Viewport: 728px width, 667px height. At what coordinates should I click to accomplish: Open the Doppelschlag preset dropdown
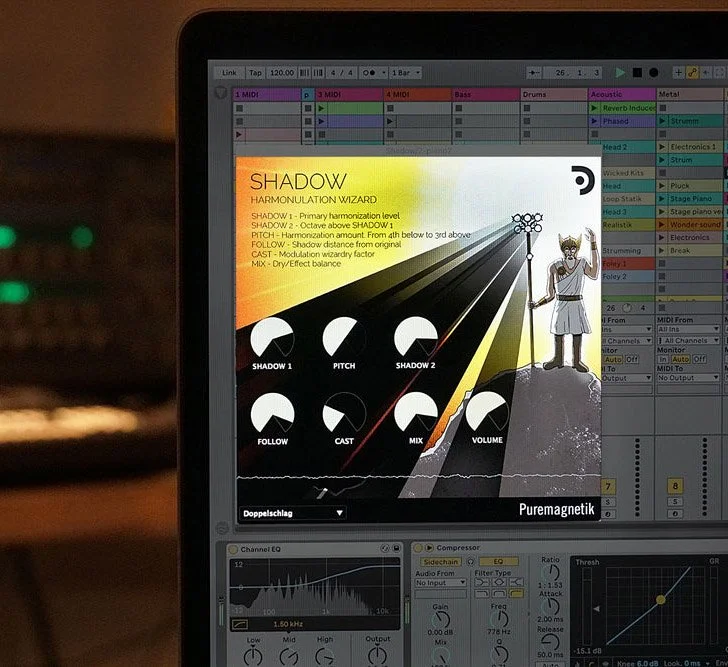pyautogui.click(x=293, y=513)
